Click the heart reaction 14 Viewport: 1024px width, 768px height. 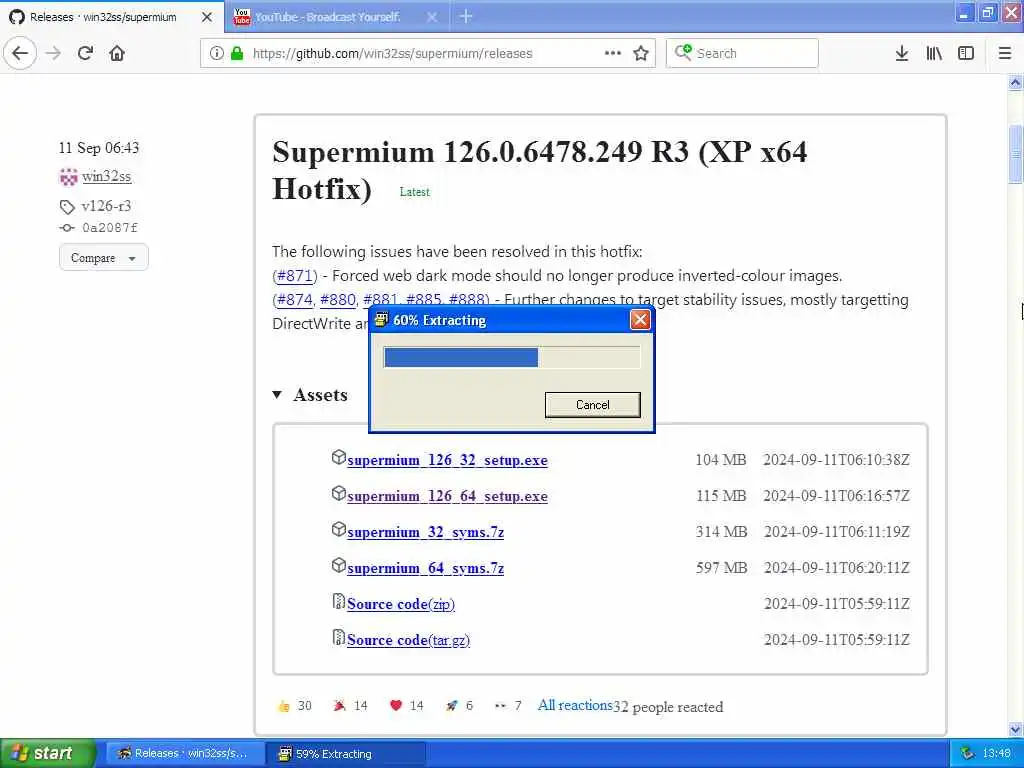coord(407,706)
